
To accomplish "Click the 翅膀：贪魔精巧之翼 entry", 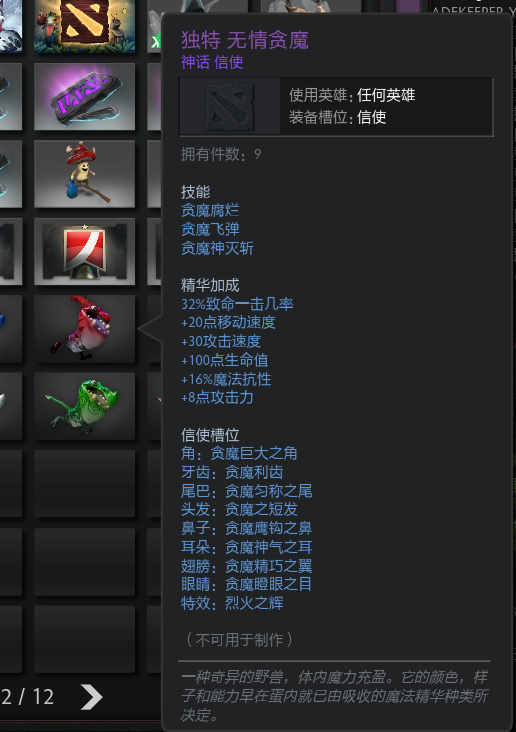I will click(247, 565).
